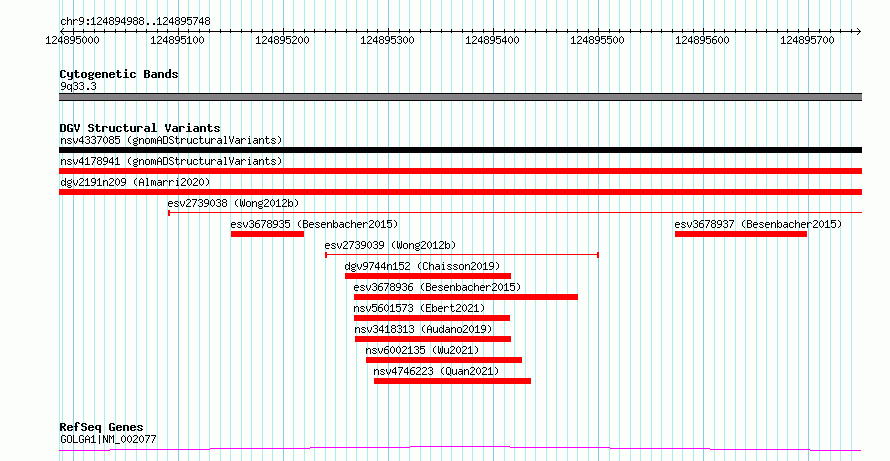Select the red nsv4746223 variant bar
The width and height of the screenshot is (890, 461).
452,381
